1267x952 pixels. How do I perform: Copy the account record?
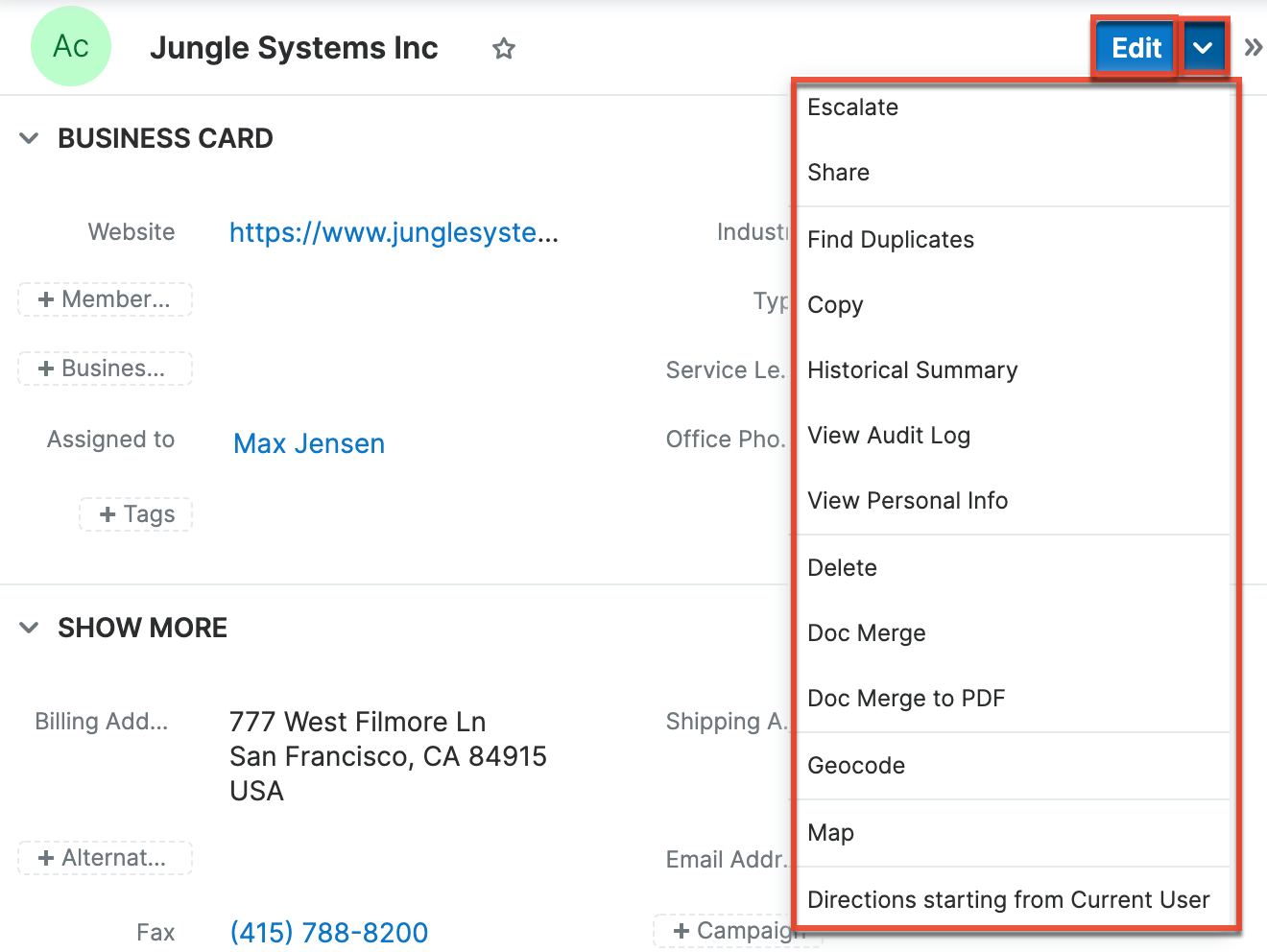point(834,305)
